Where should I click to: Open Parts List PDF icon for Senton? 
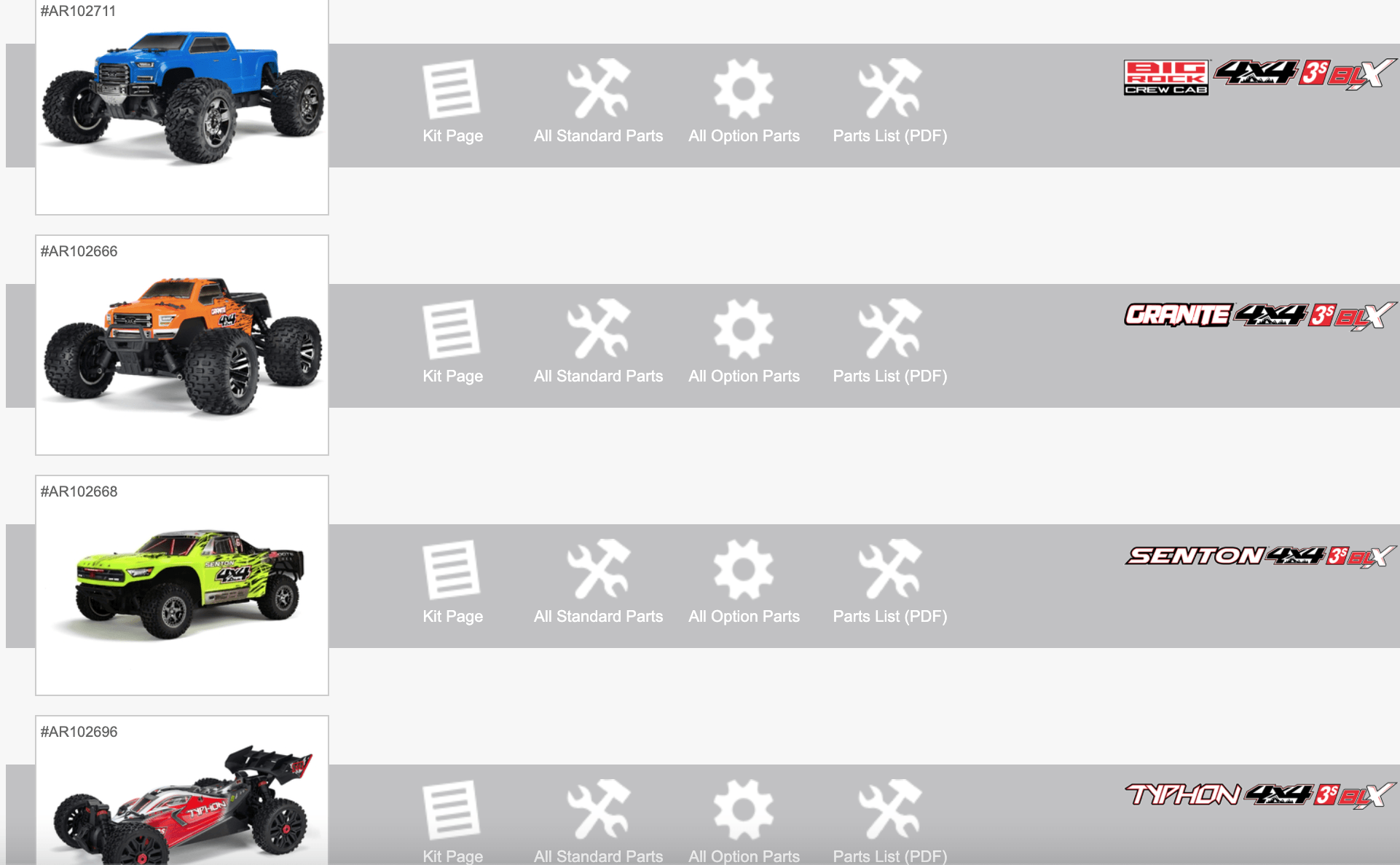889,569
